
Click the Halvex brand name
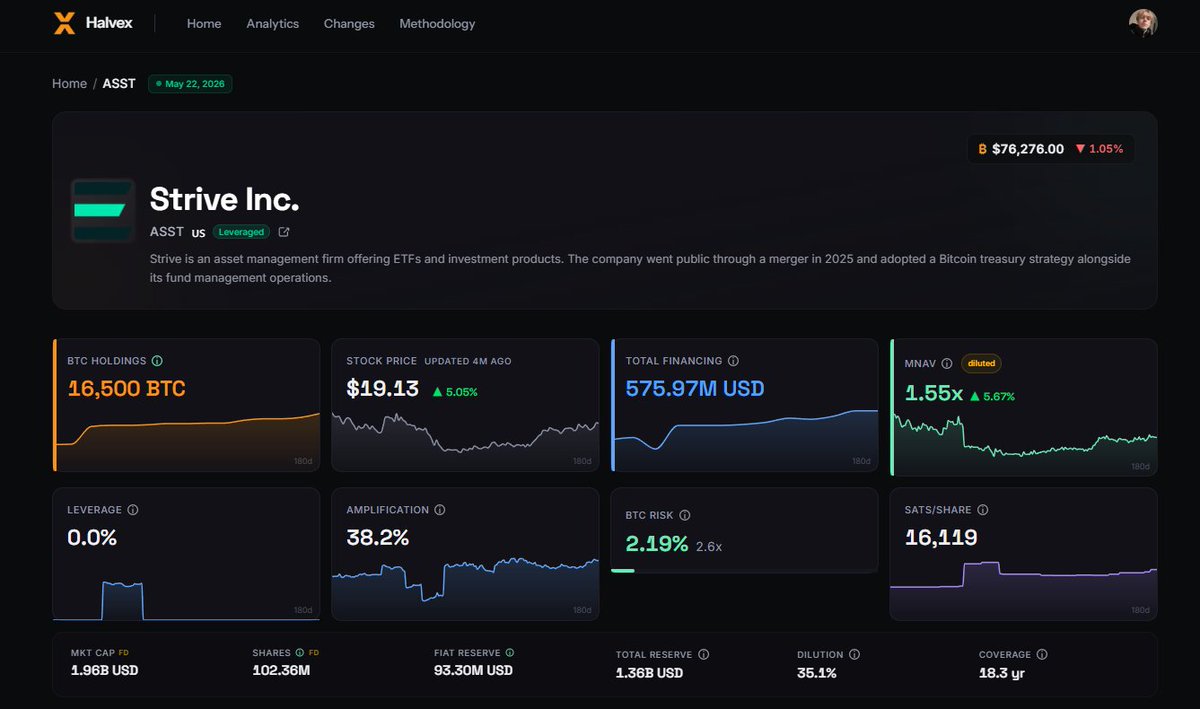tap(109, 23)
